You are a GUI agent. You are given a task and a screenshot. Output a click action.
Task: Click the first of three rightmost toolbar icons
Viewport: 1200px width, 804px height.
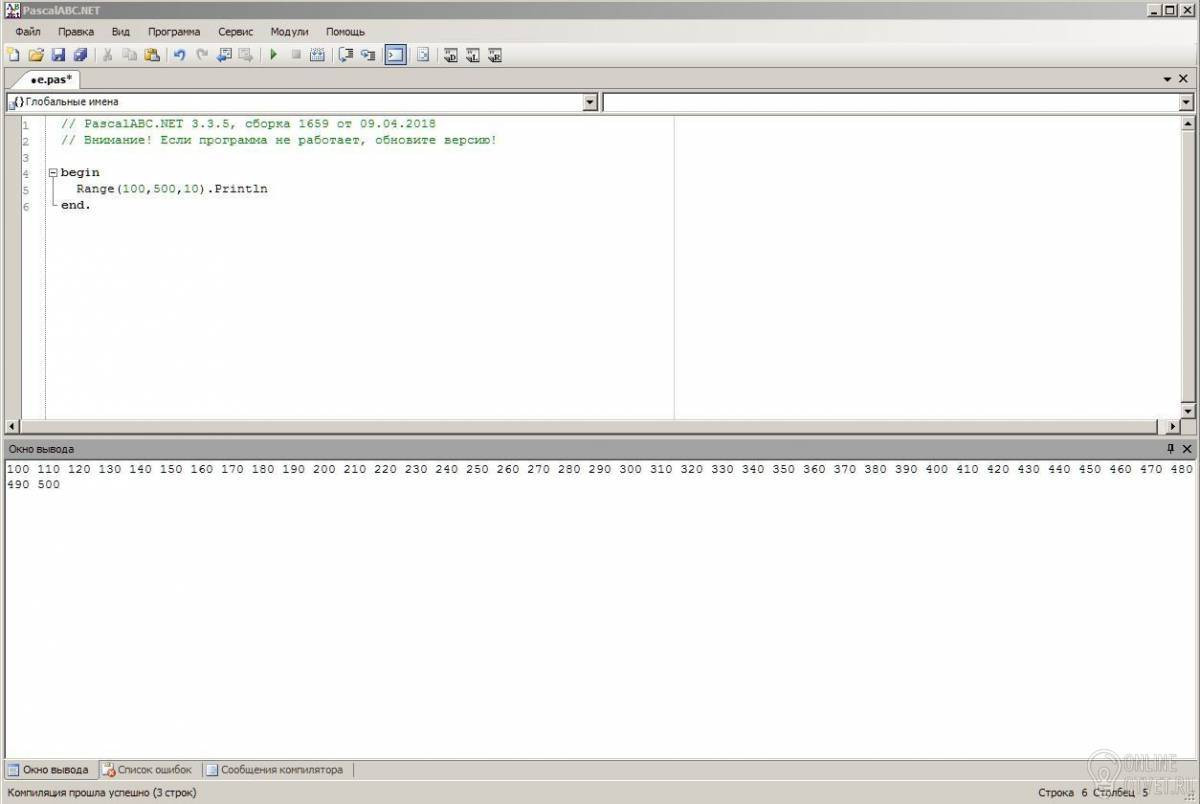(451, 55)
